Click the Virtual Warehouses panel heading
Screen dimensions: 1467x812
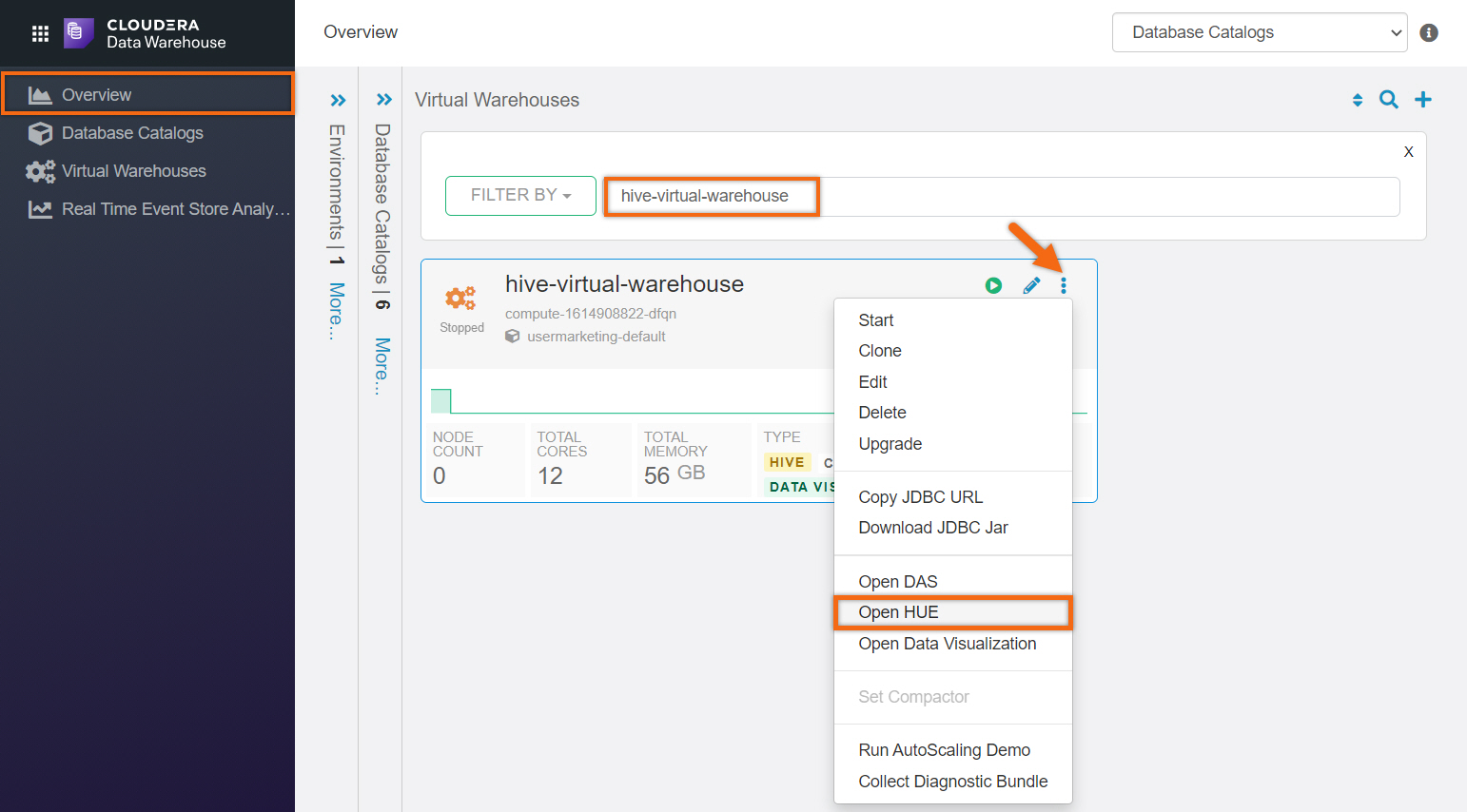pos(497,100)
